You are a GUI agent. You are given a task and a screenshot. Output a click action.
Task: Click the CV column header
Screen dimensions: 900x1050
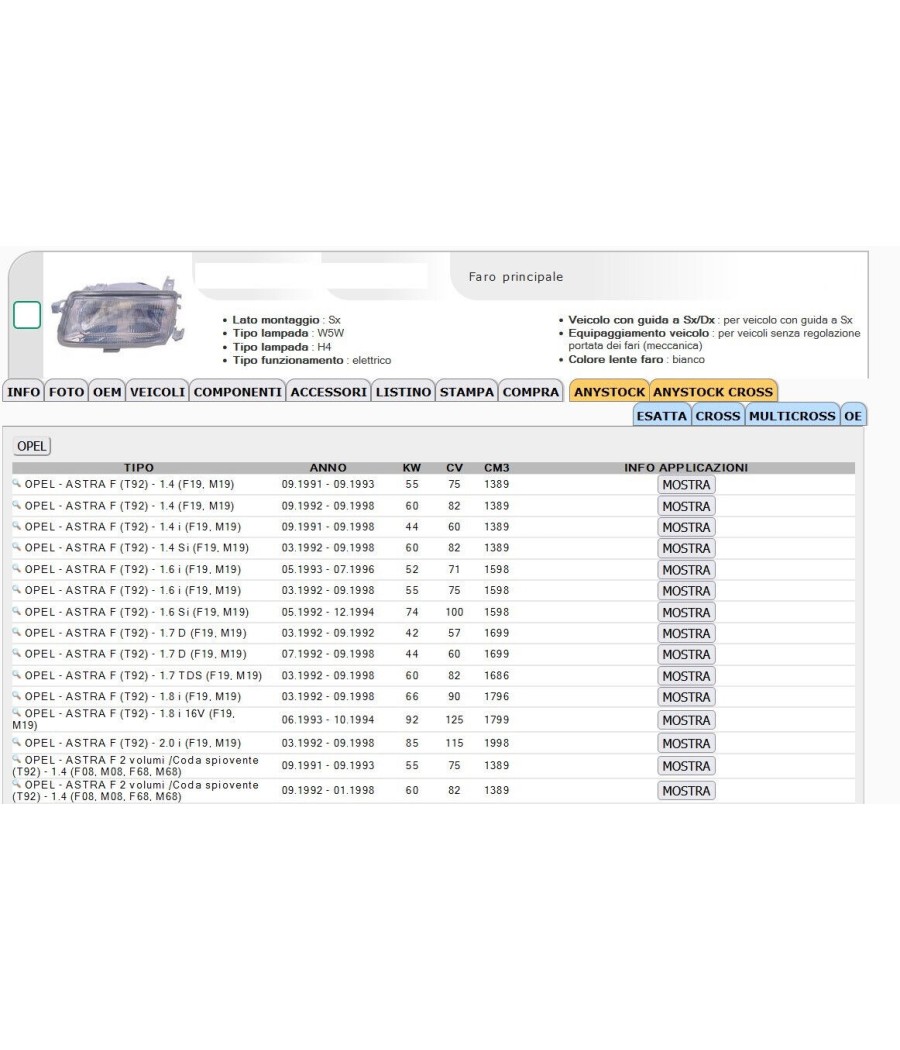pos(455,467)
